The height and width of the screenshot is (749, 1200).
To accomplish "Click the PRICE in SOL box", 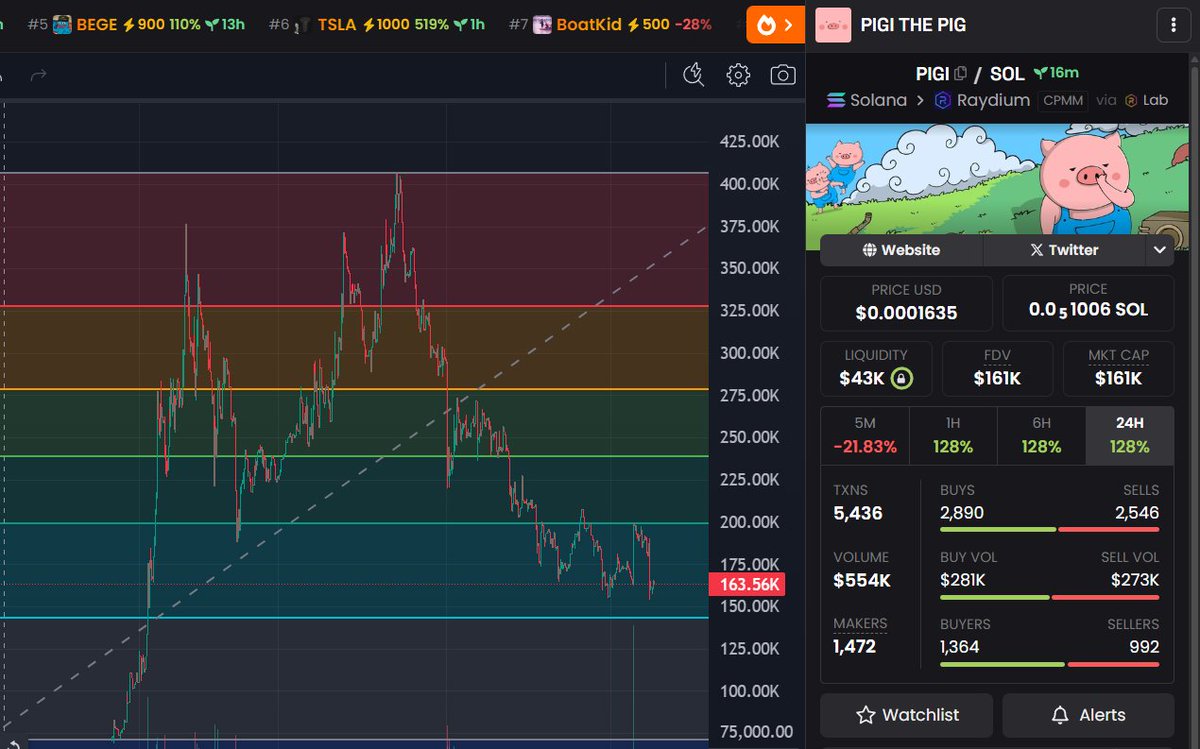I will pos(1088,303).
